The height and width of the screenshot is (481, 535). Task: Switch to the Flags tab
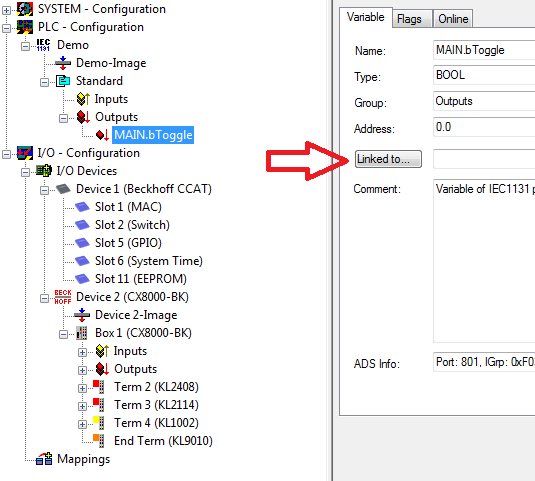[x=413, y=19]
